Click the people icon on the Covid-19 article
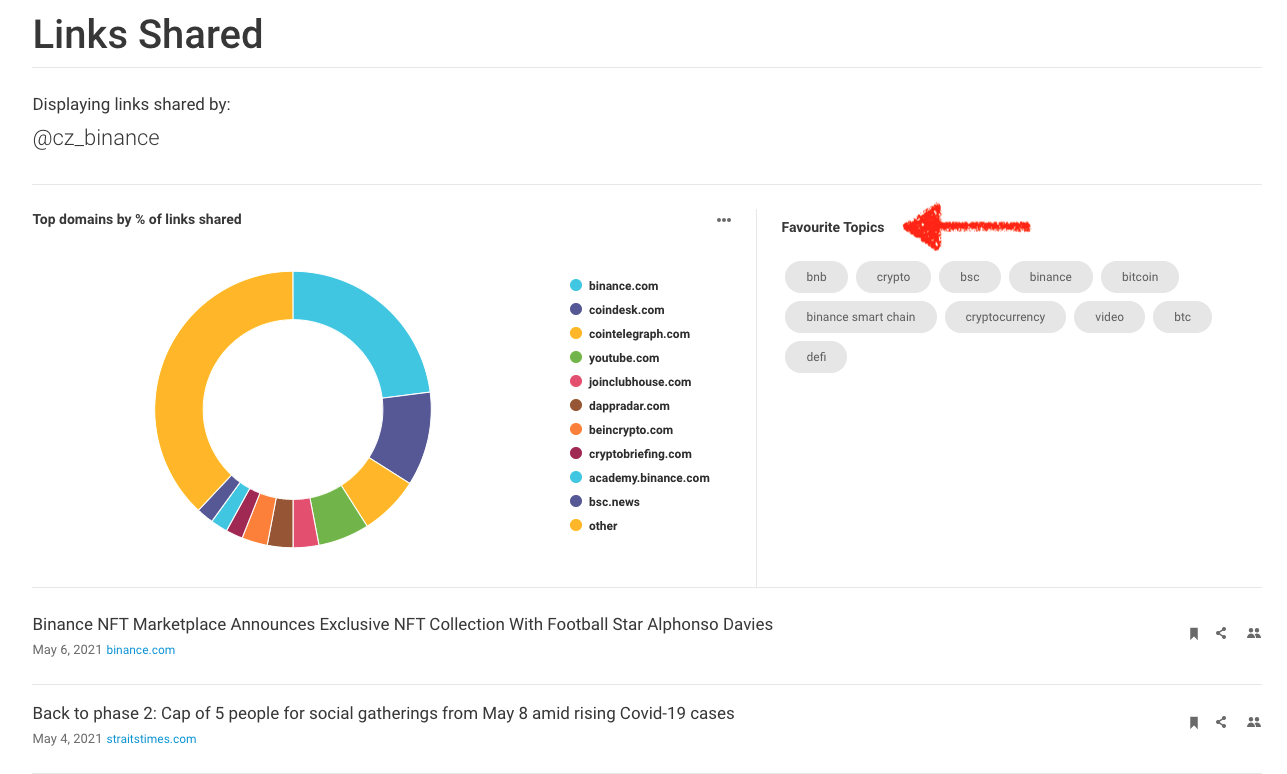 point(1253,721)
